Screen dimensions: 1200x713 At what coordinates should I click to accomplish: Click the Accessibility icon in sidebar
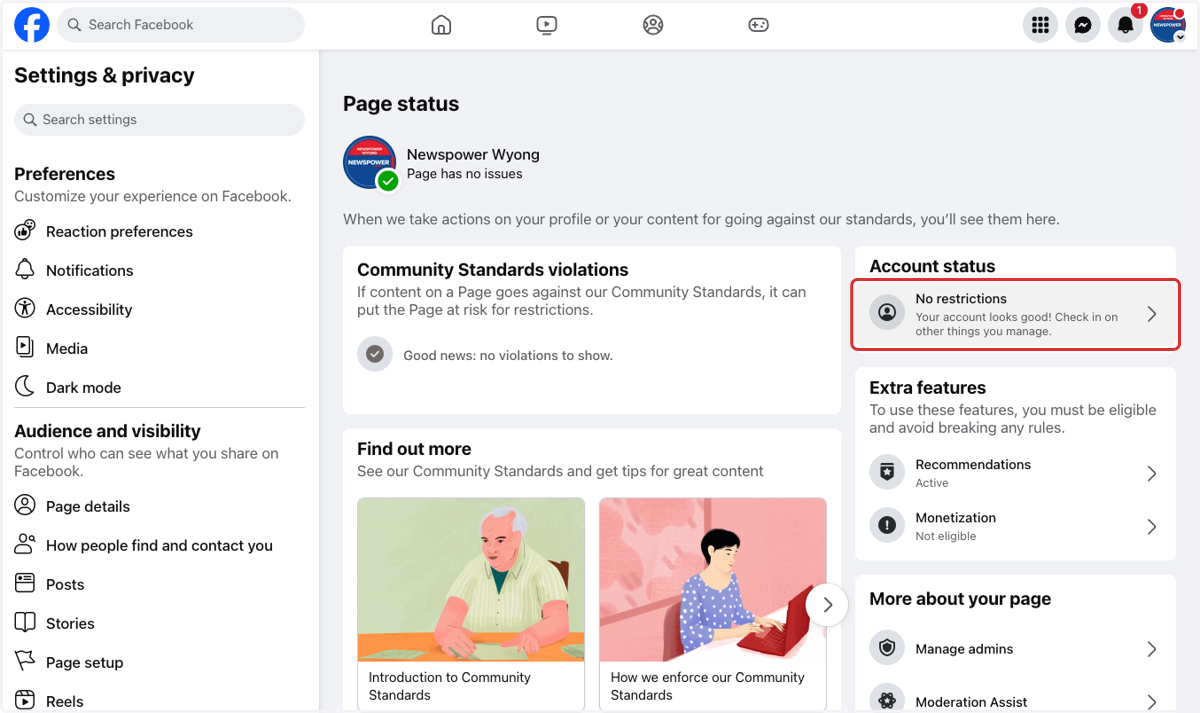25,309
